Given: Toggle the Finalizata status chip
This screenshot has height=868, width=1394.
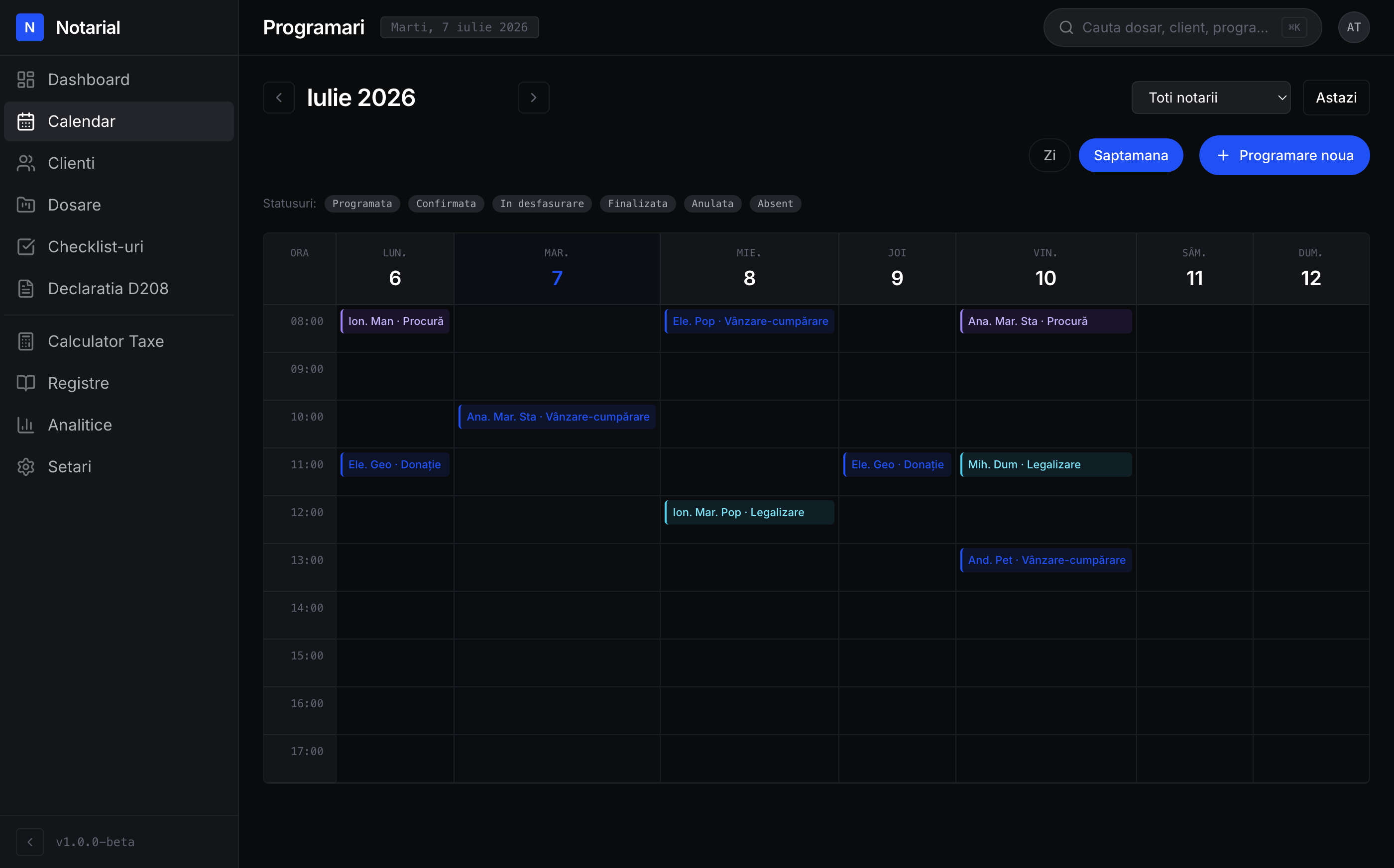Looking at the screenshot, I should pos(638,203).
